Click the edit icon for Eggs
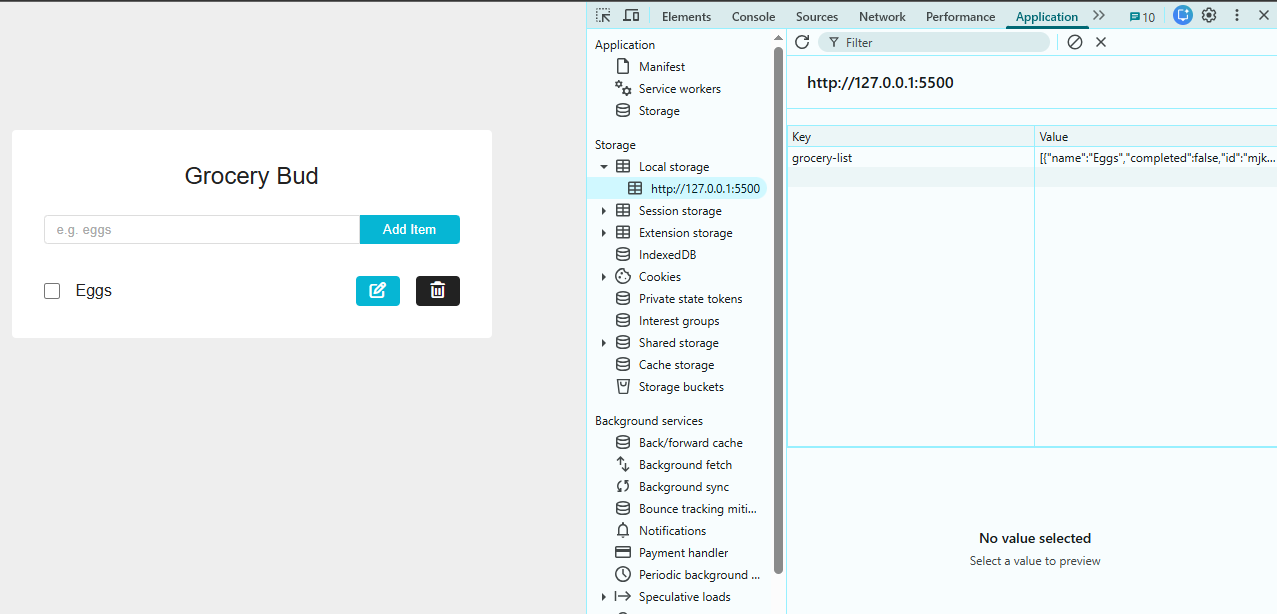This screenshot has width=1277, height=614. click(x=378, y=291)
